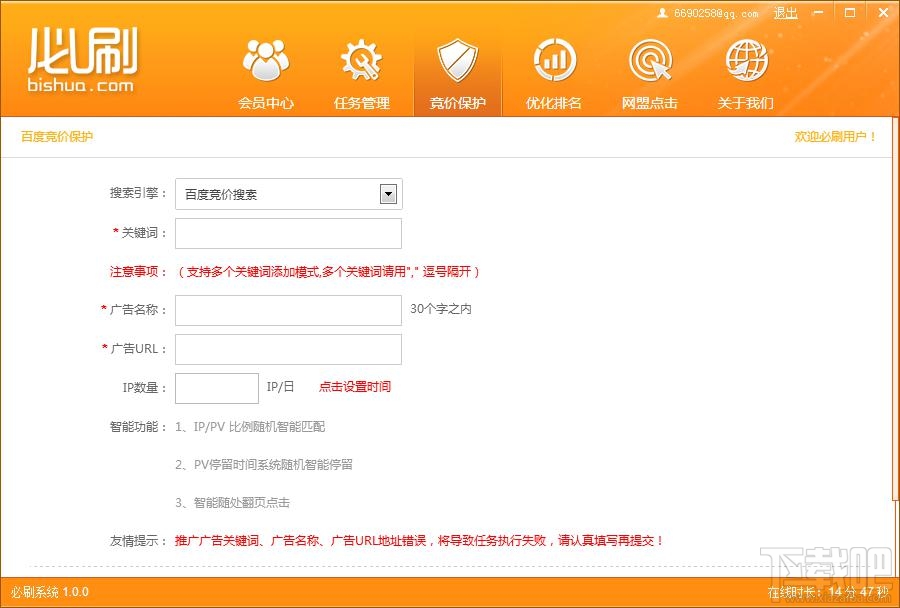Switch to the 网盟点击 tab label
Screen dimensions: 900x608
tap(650, 103)
